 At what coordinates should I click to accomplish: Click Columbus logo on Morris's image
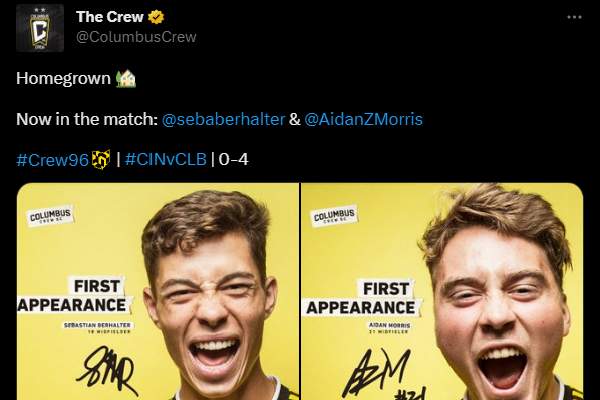point(335,217)
